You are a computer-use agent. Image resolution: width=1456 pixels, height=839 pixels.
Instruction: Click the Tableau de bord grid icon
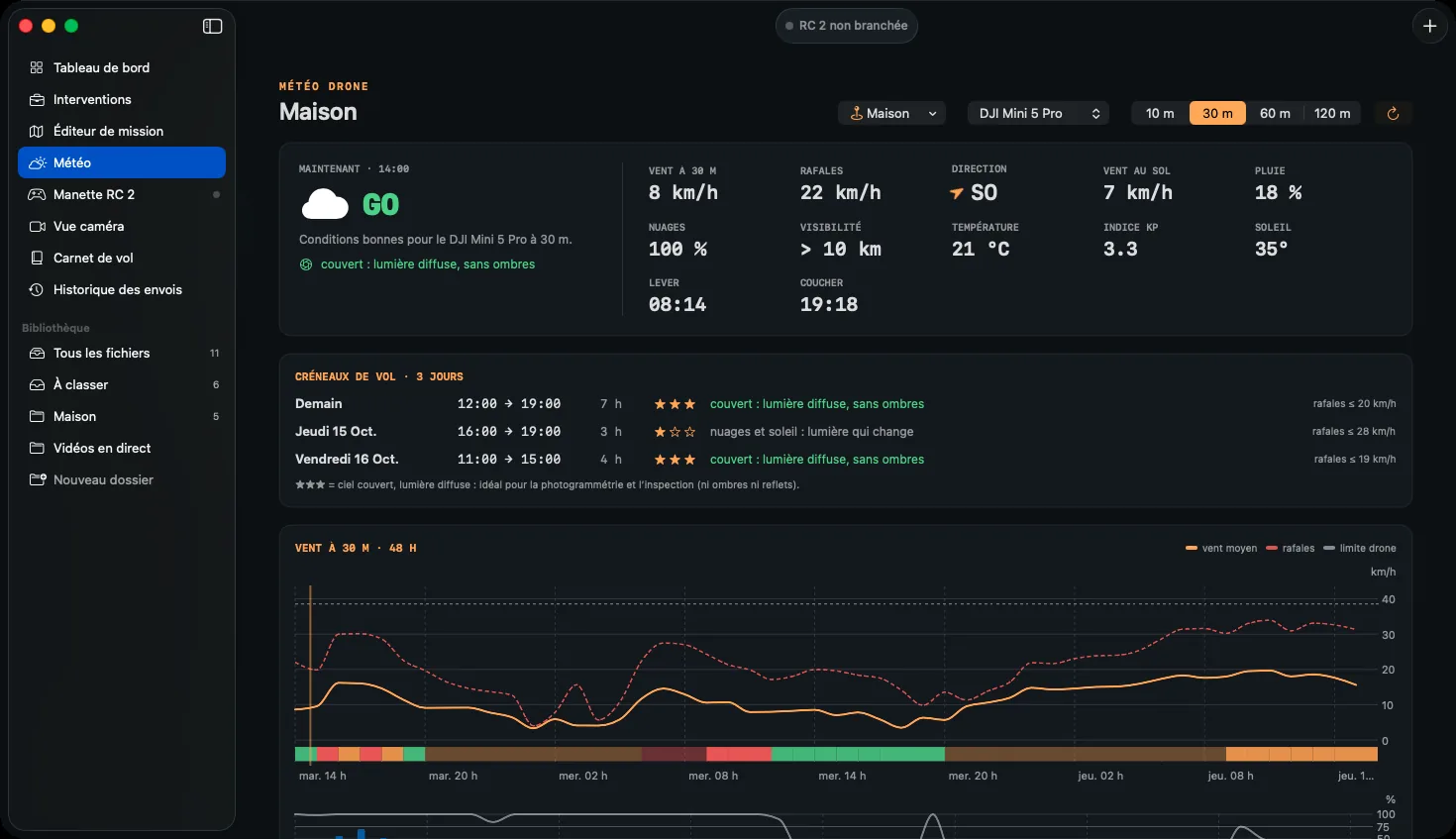pyautogui.click(x=37, y=67)
